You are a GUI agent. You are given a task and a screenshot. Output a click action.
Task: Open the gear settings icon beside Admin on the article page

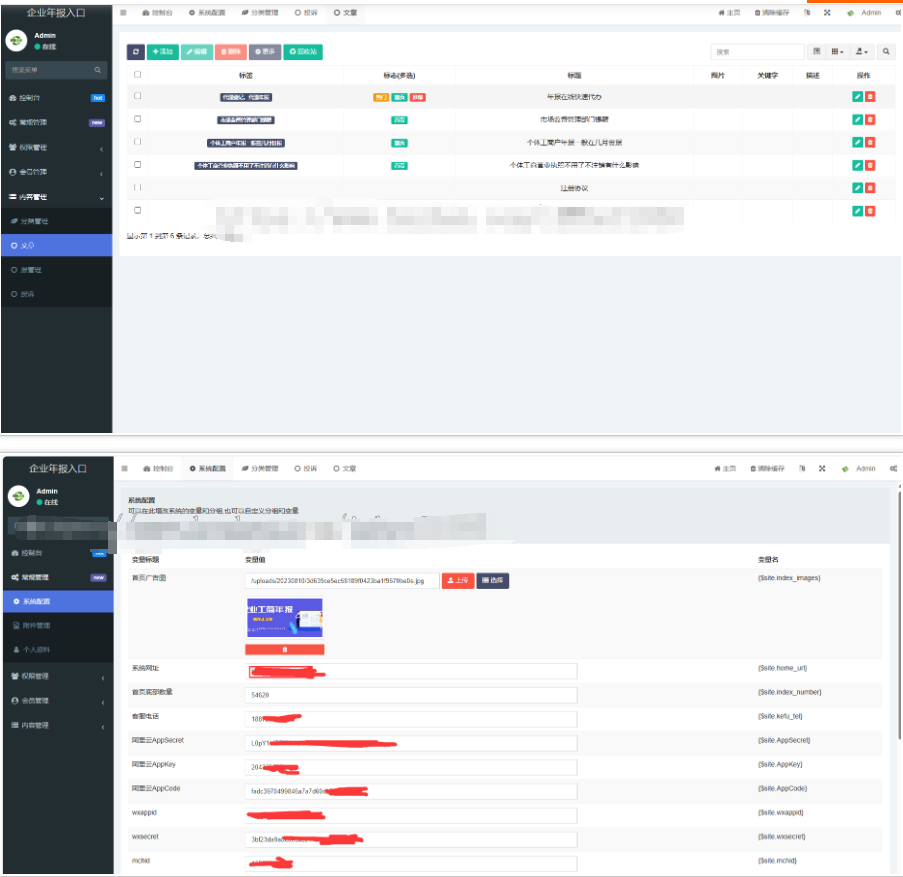tap(893, 13)
